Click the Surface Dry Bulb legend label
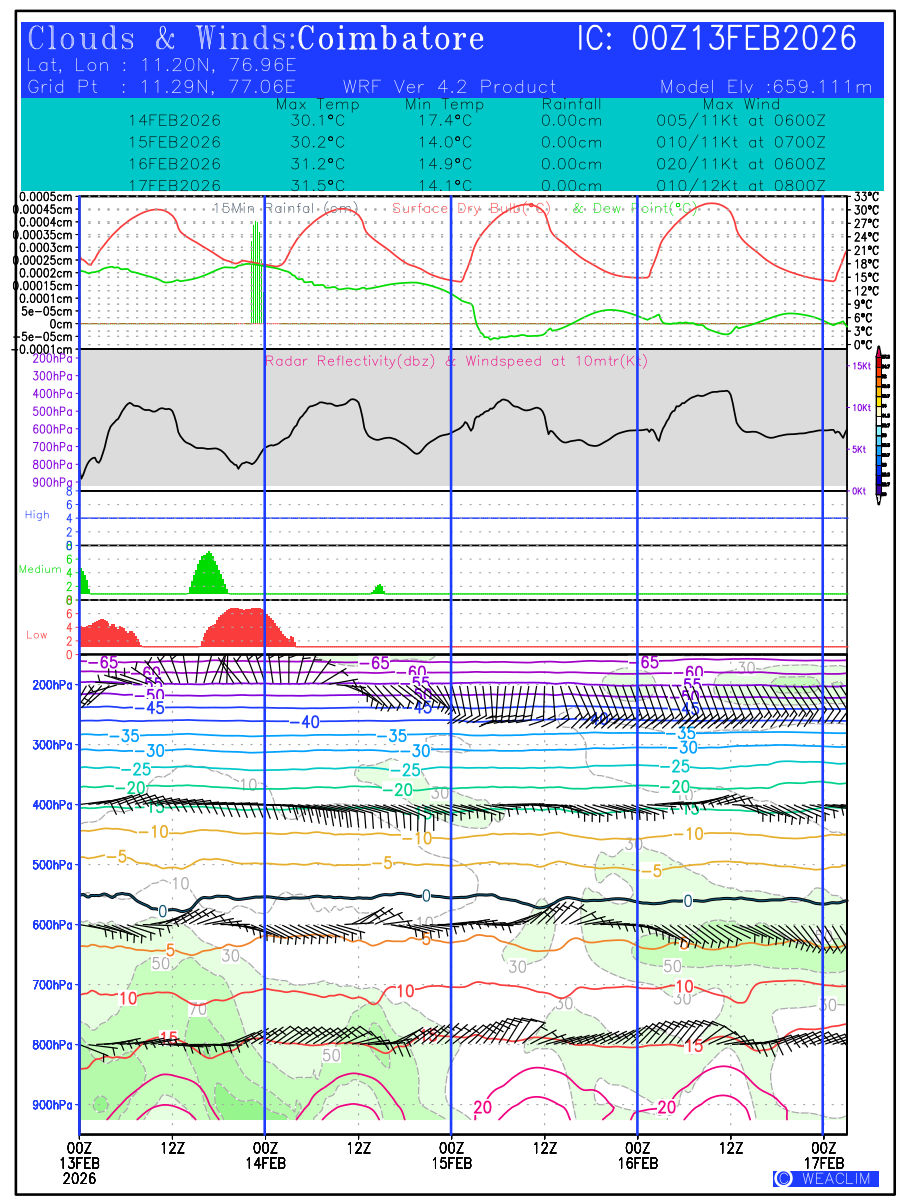 click(471, 208)
